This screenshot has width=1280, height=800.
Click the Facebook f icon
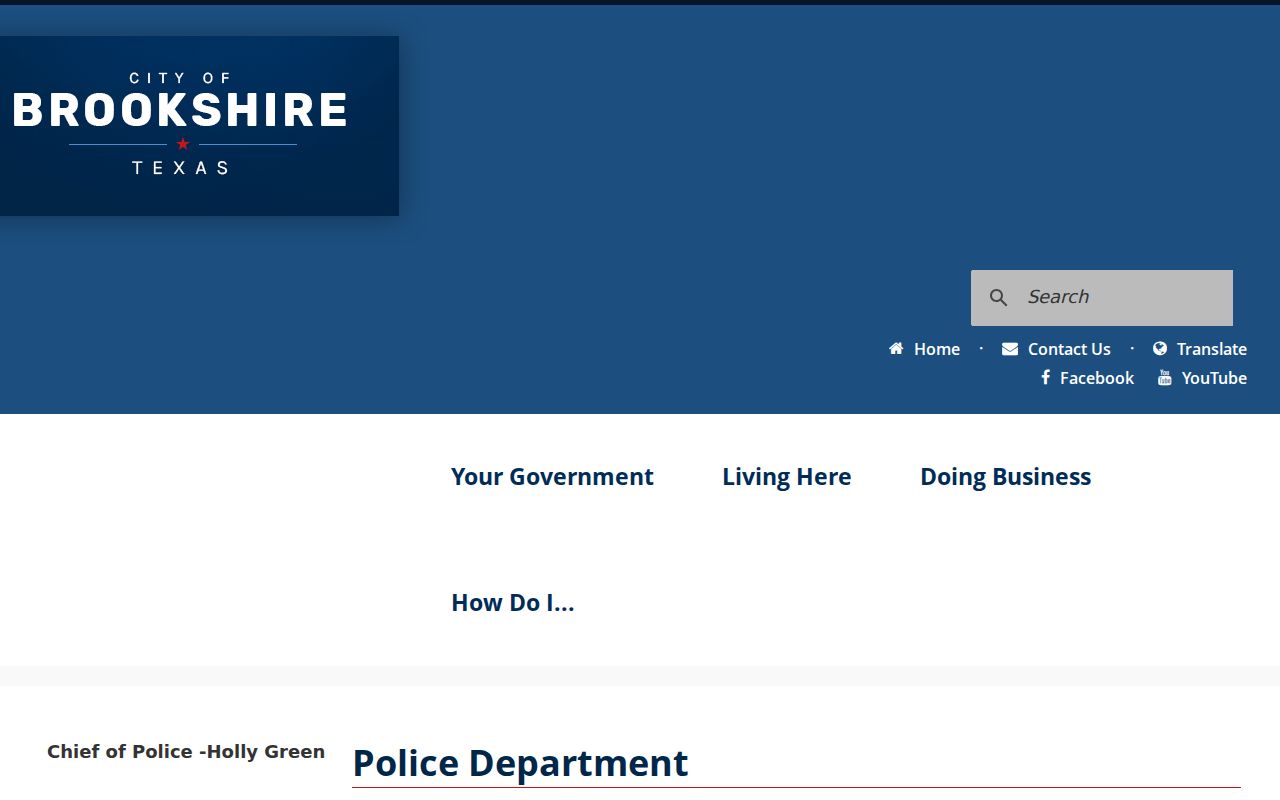pyautogui.click(x=1046, y=377)
